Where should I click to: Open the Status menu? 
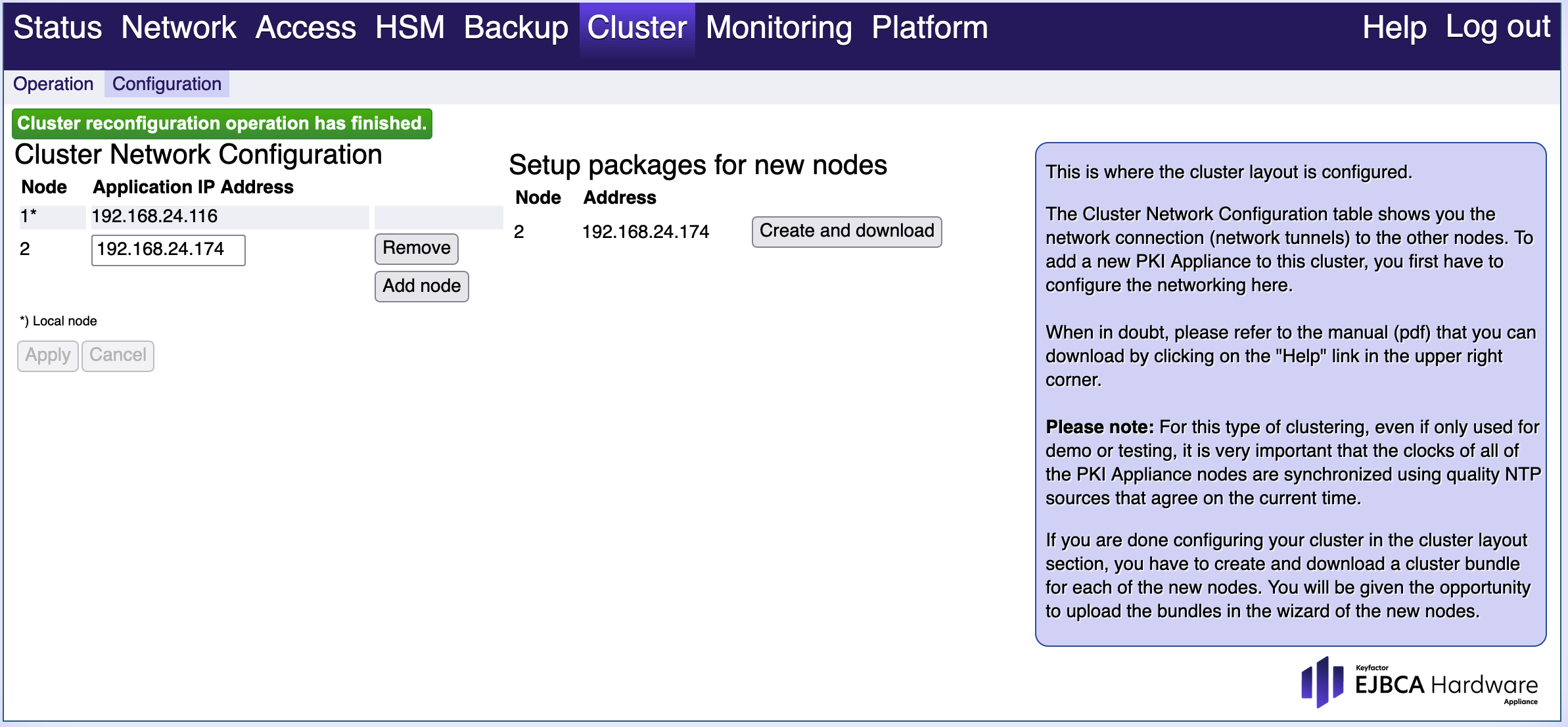pos(58,28)
